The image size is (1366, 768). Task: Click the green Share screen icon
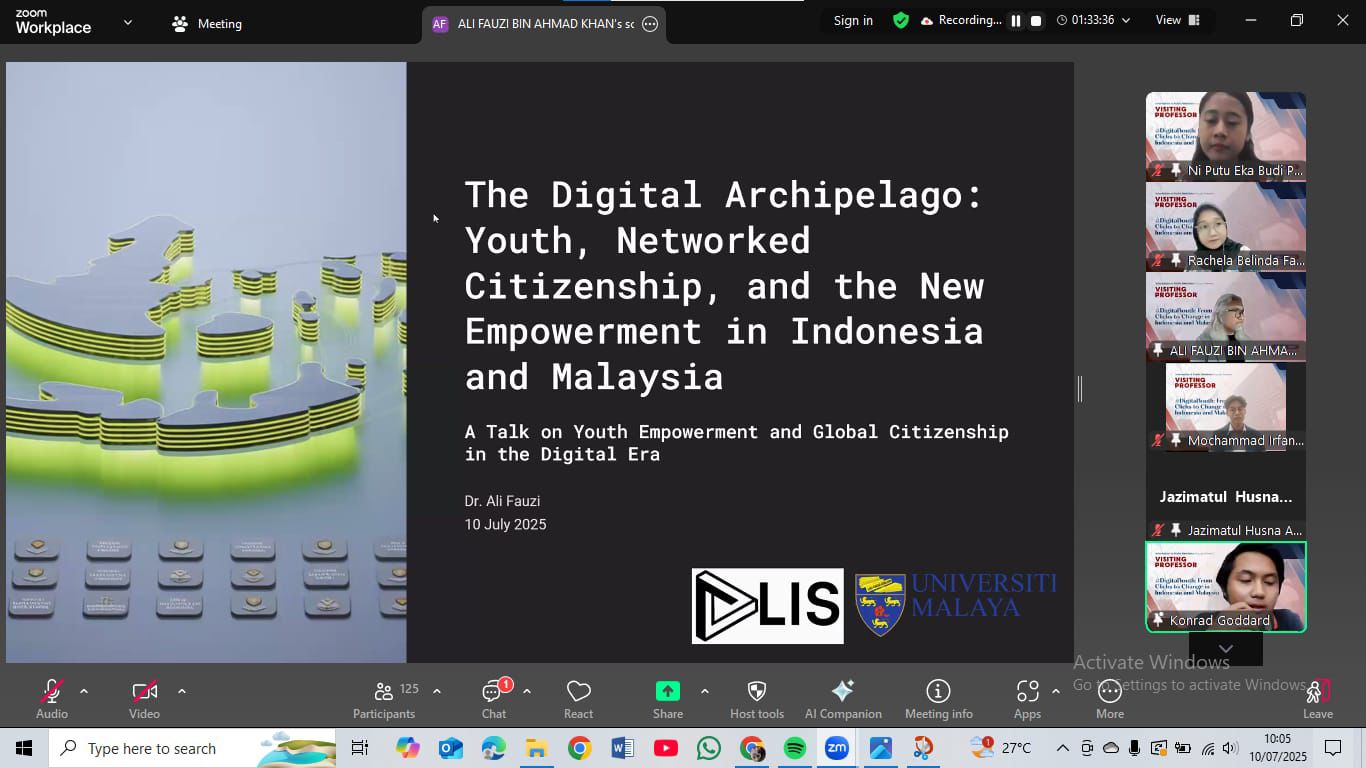[667, 691]
